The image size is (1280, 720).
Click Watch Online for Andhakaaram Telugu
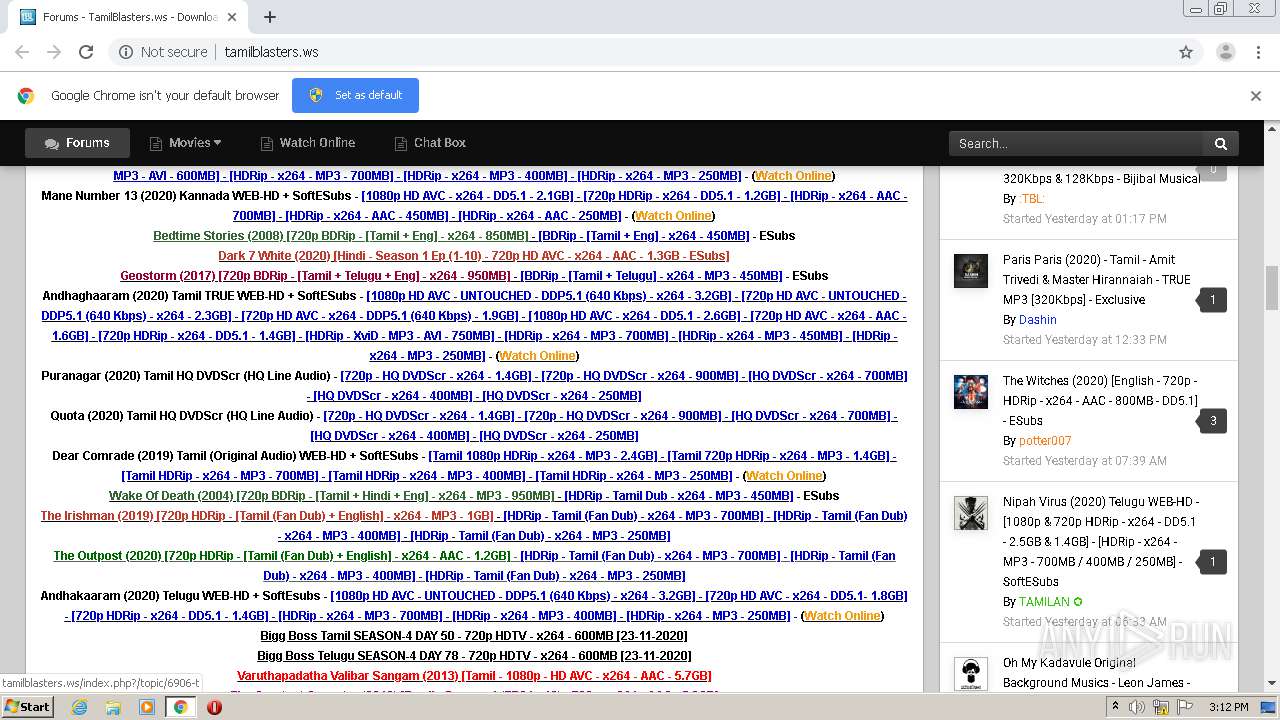tap(842, 616)
